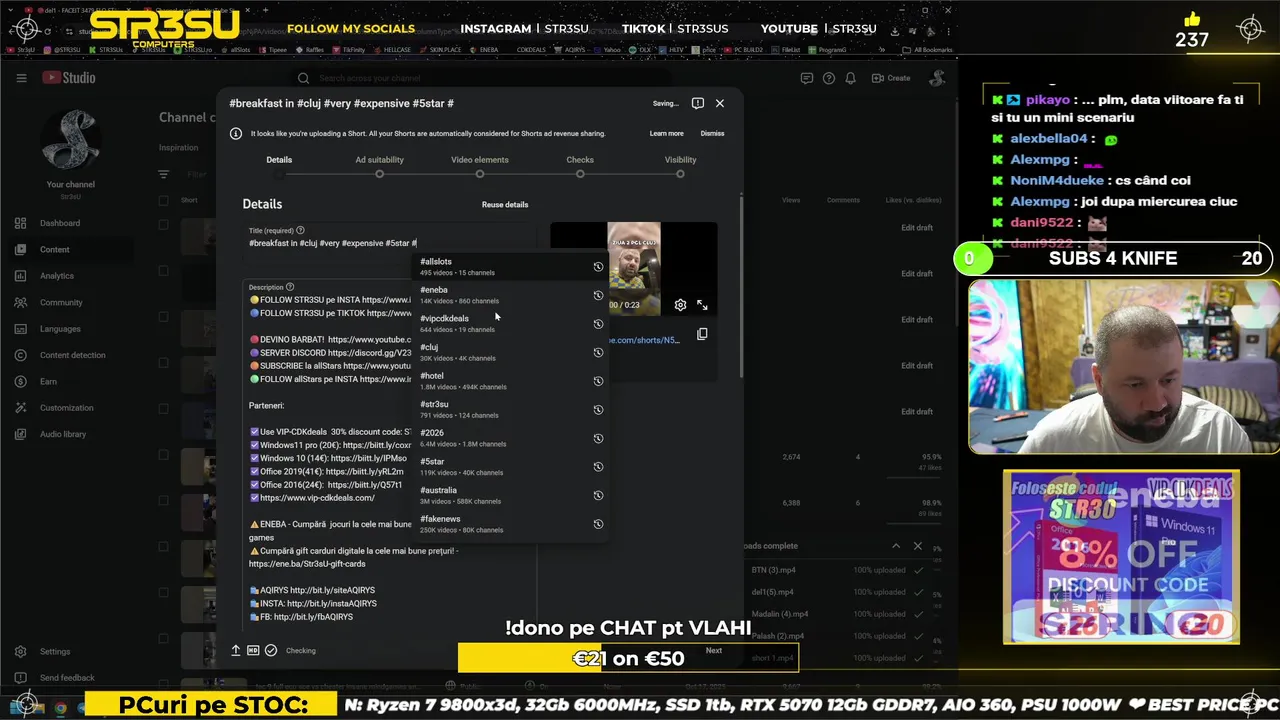1280x720 pixels.
Task: Click the channel avatar image in sidebar
Action: tap(70, 140)
